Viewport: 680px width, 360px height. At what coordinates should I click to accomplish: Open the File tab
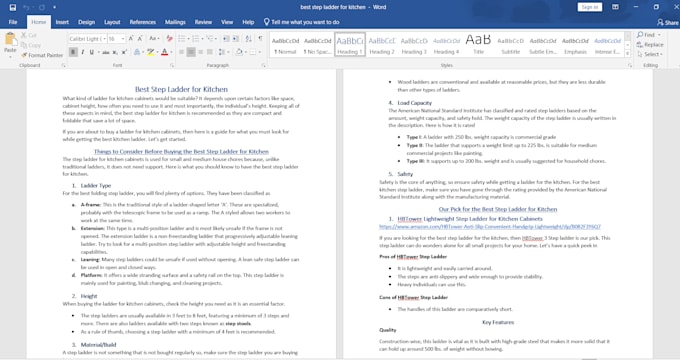[x=13, y=22]
